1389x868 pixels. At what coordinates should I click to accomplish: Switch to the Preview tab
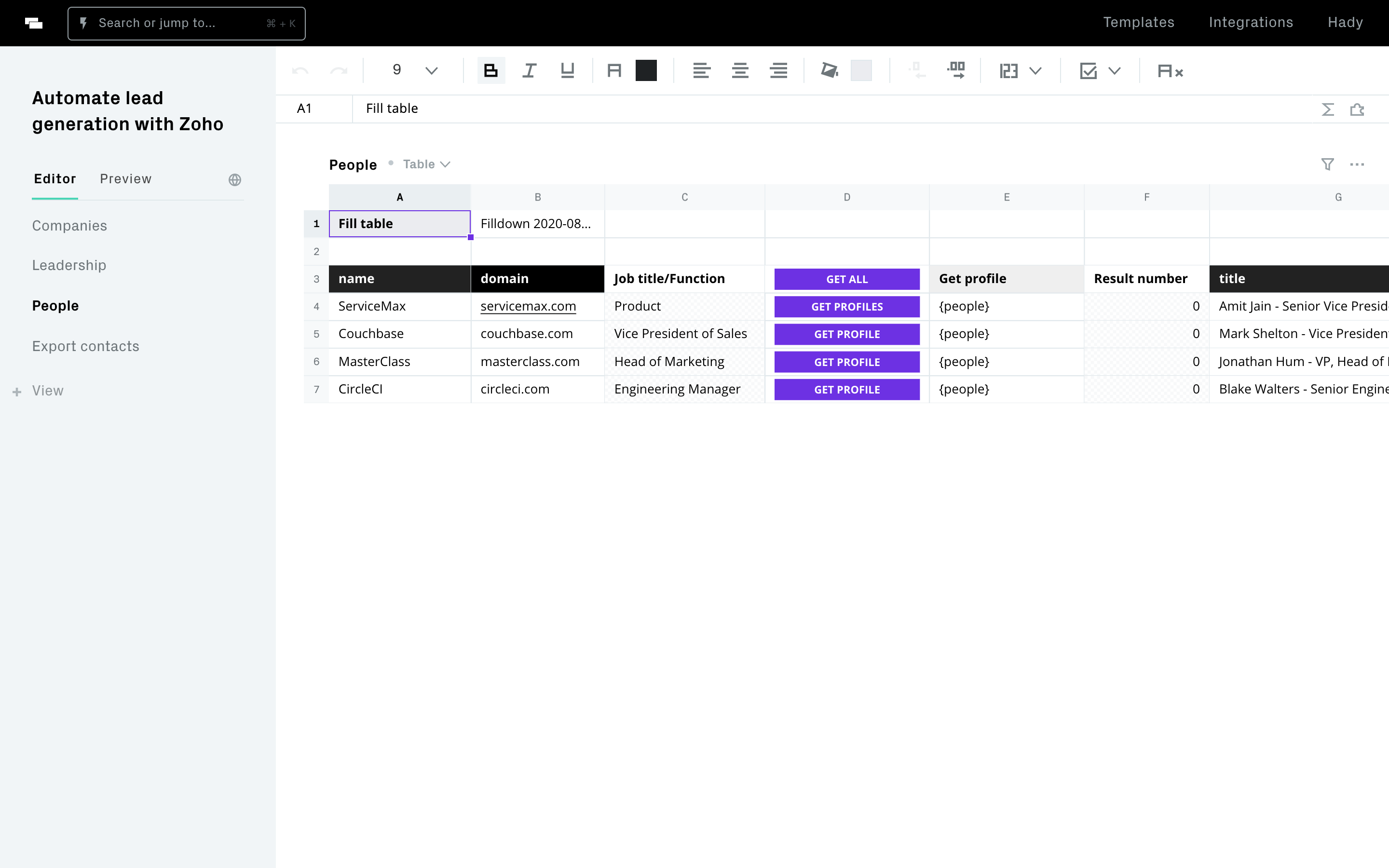point(126,178)
